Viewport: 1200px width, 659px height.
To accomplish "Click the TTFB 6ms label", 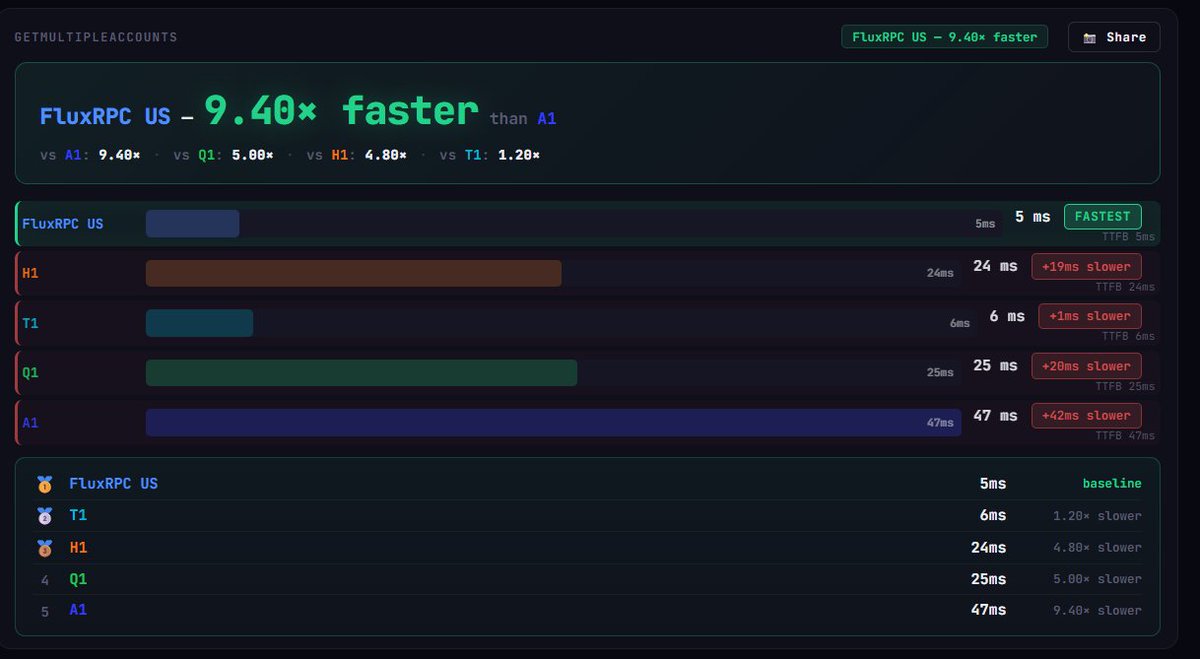I will (1128, 337).
